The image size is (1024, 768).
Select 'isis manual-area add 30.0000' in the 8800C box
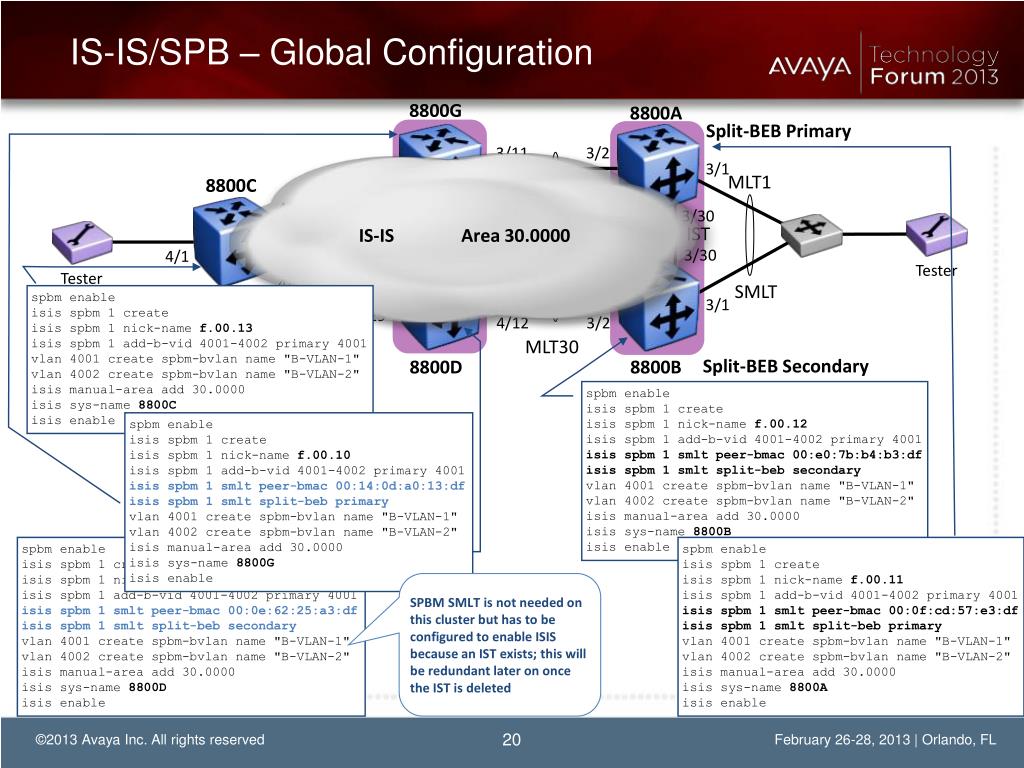click(138, 390)
